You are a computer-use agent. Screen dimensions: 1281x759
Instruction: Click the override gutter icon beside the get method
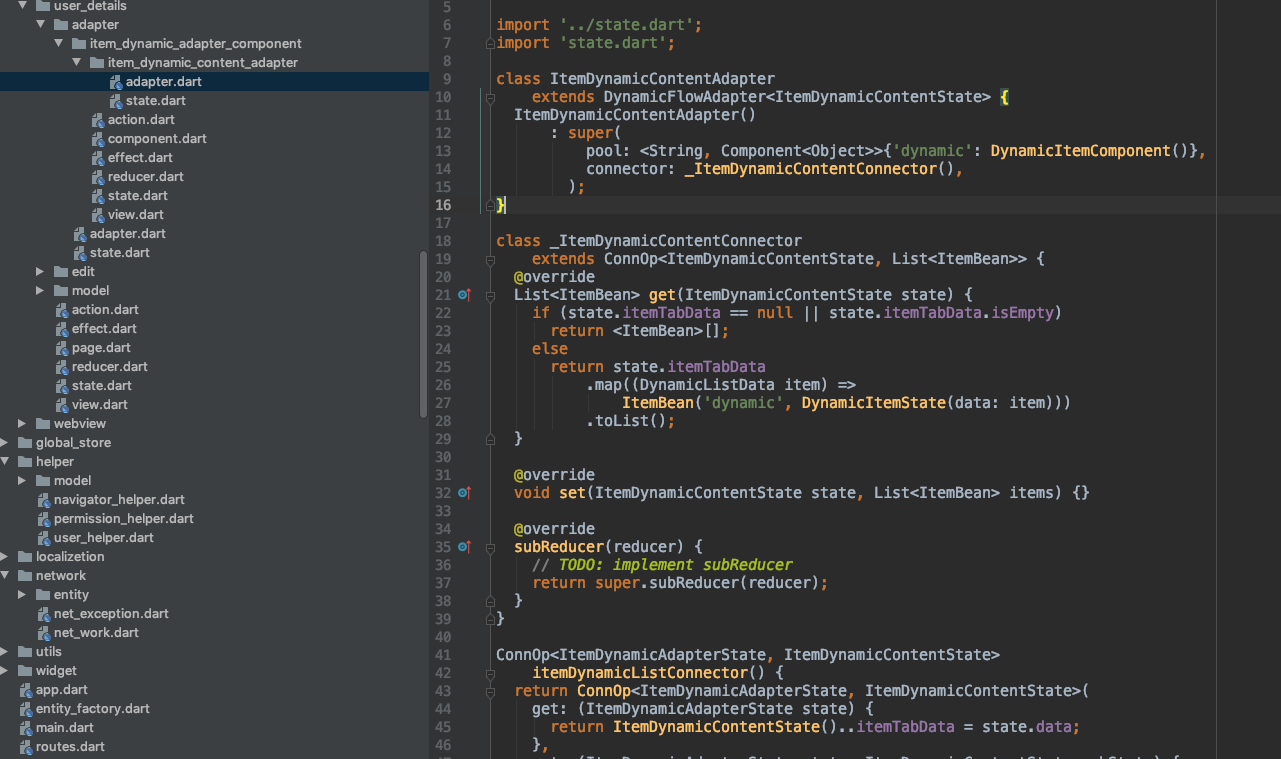pos(463,294)
